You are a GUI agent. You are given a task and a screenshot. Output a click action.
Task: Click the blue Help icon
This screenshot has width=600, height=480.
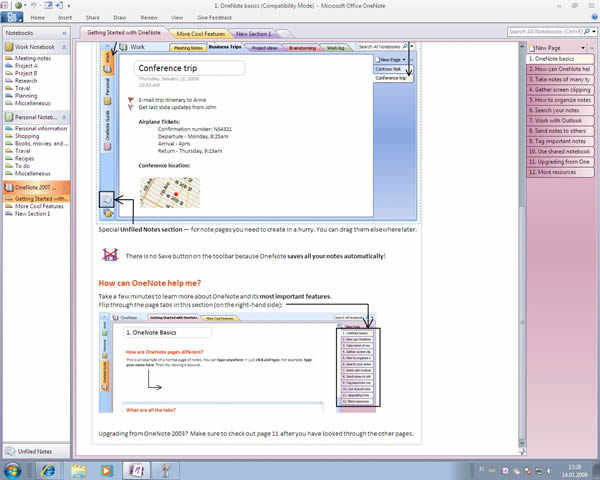coord(594,17)
